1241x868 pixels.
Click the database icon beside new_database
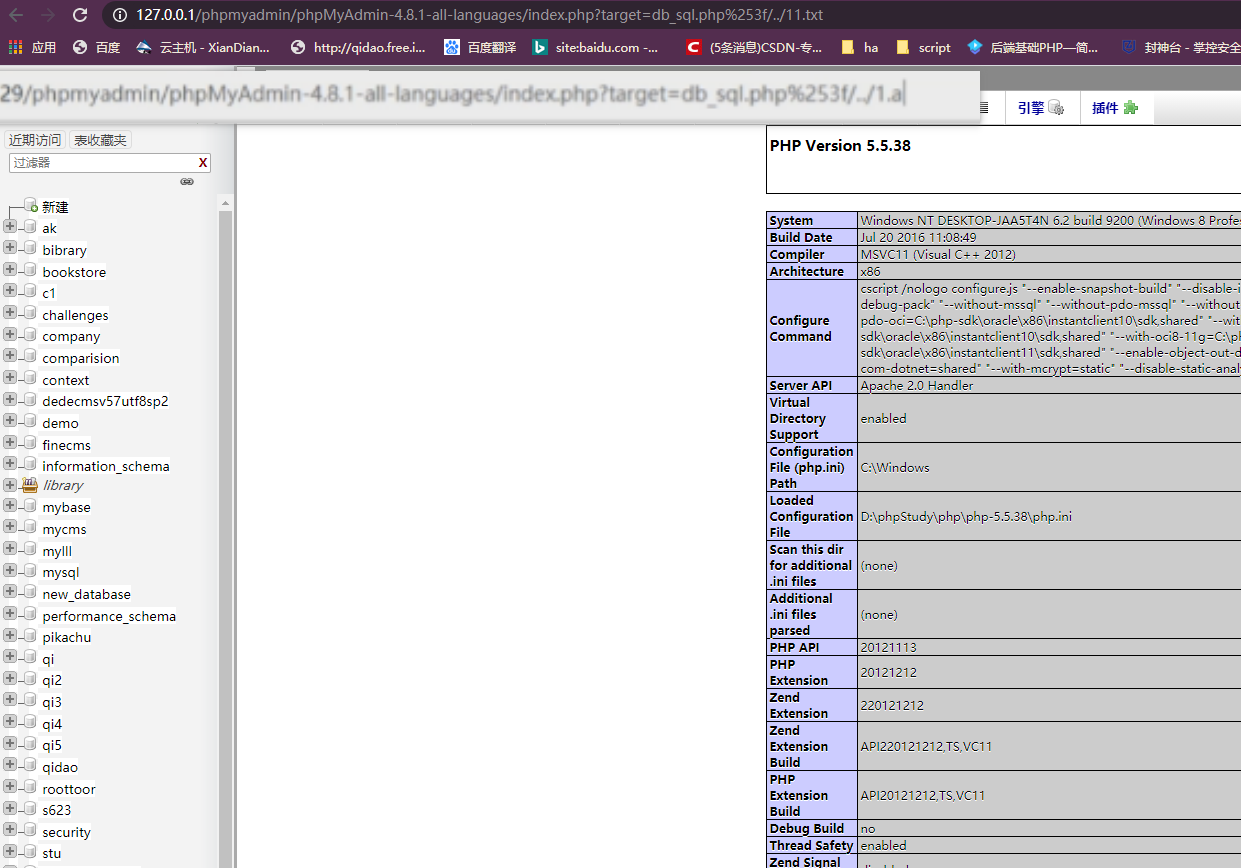click(30, 593)
